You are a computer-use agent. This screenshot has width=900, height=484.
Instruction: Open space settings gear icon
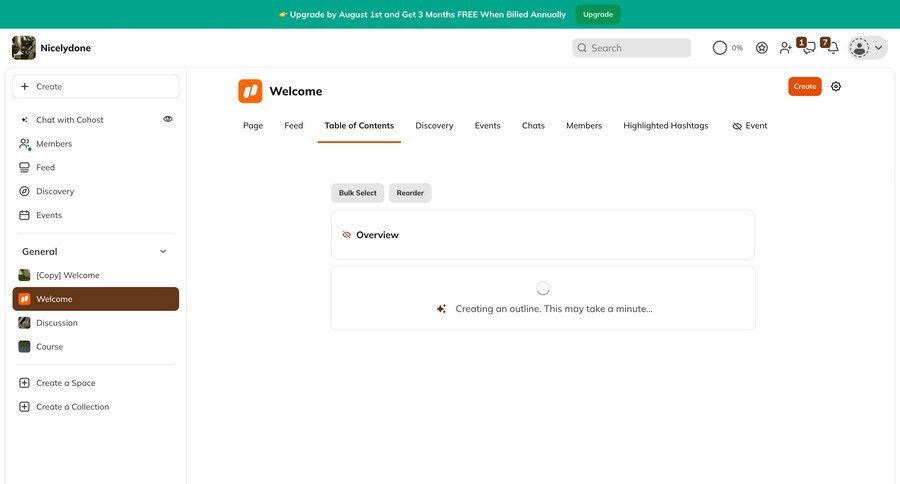pos(836,86)
